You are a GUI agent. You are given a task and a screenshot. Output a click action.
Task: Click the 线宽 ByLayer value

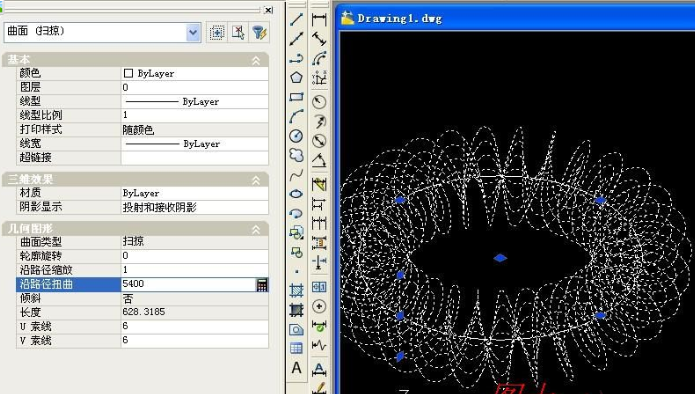click(195, 144)
